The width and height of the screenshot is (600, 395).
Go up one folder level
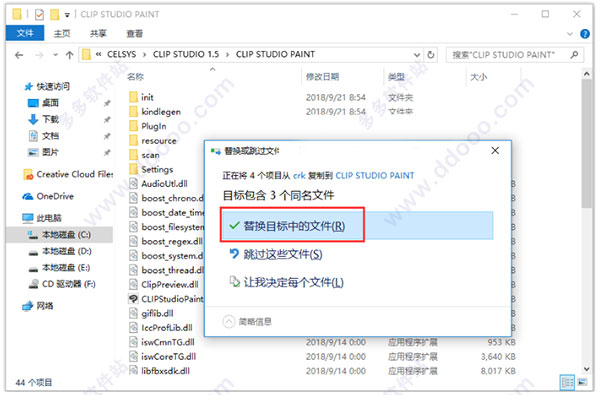69,55
